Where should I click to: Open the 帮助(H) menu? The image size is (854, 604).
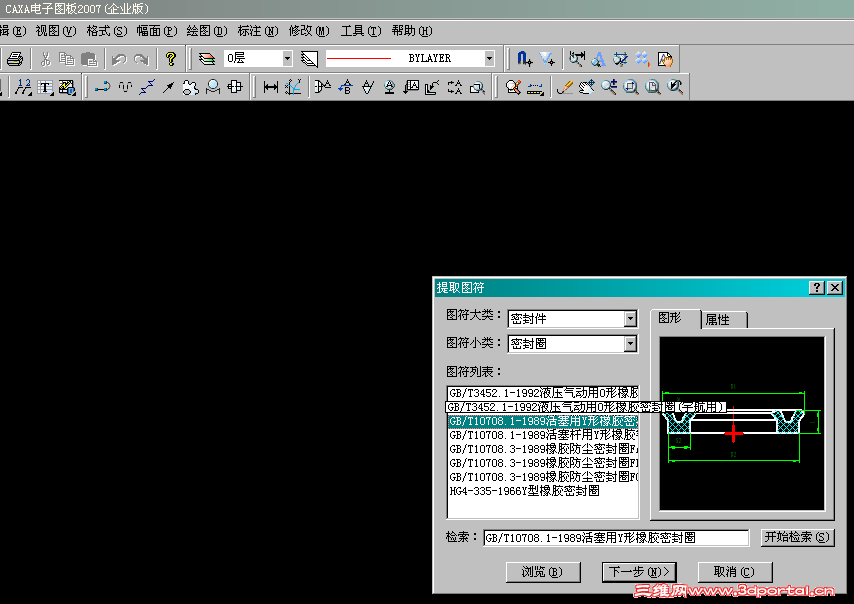[x=412, y=31]
